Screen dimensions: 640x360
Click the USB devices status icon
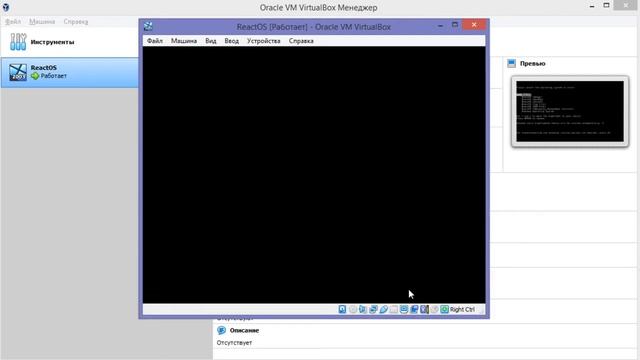[x=383, y=309]
